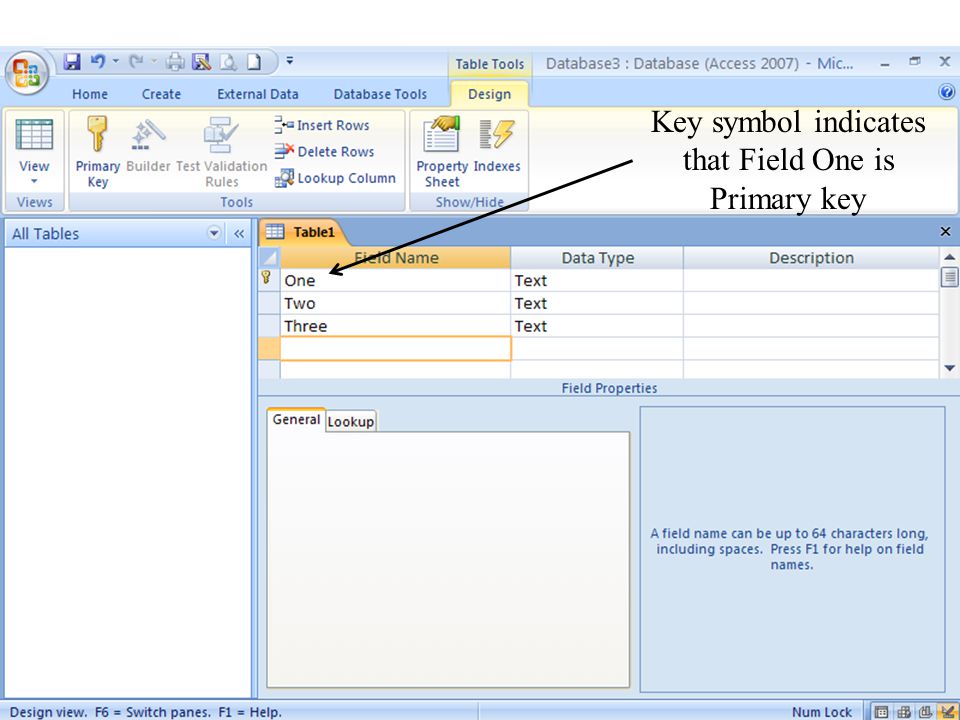Click the empty highlighted Field Name cell
The width and height of the screenshot is (960, 720).
396,348
